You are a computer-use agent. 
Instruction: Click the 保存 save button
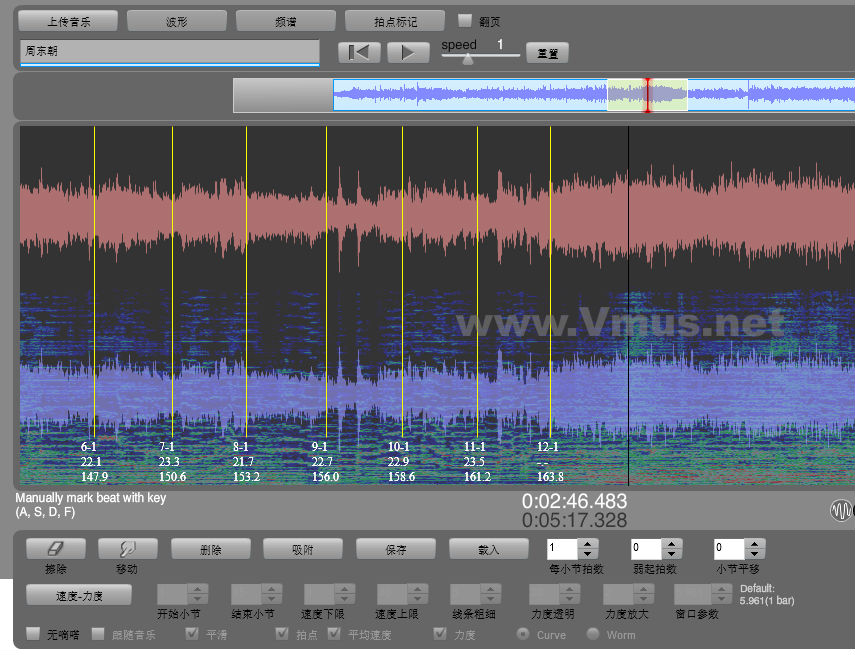[395, 549]
